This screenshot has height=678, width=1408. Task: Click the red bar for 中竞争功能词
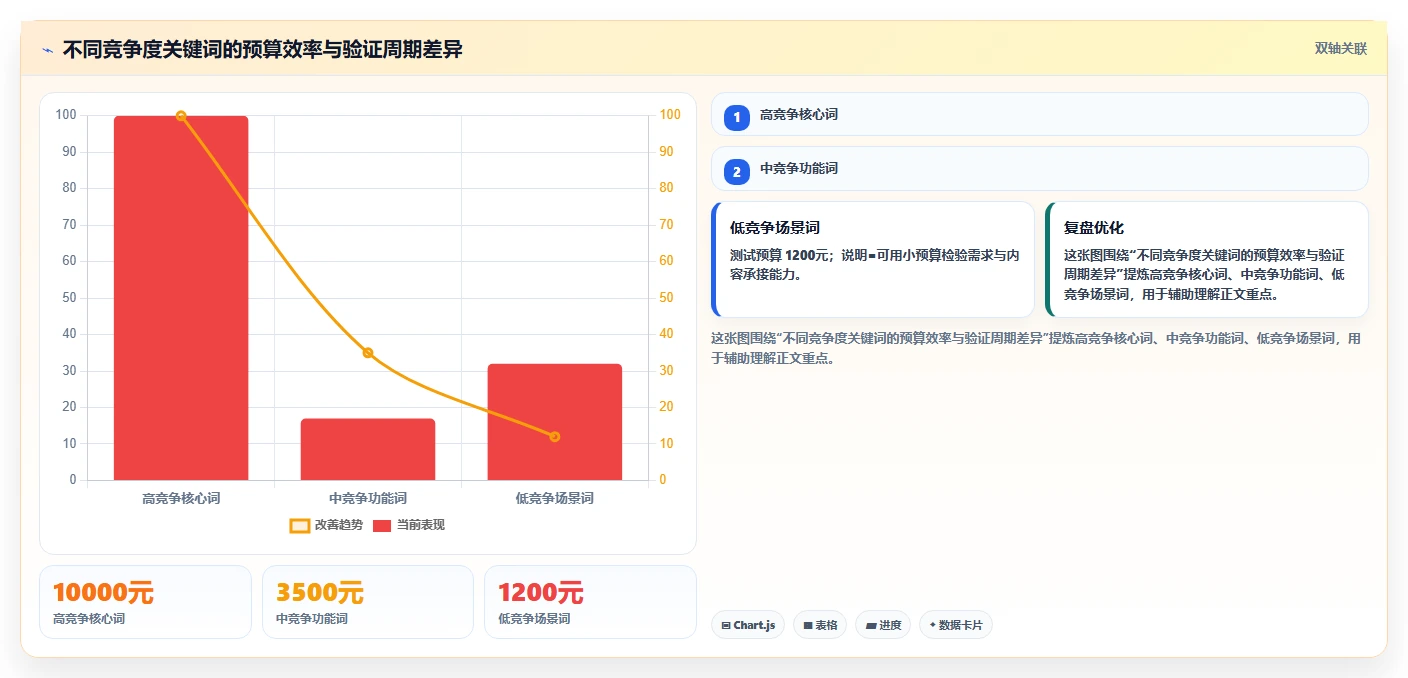coord(368,449)
